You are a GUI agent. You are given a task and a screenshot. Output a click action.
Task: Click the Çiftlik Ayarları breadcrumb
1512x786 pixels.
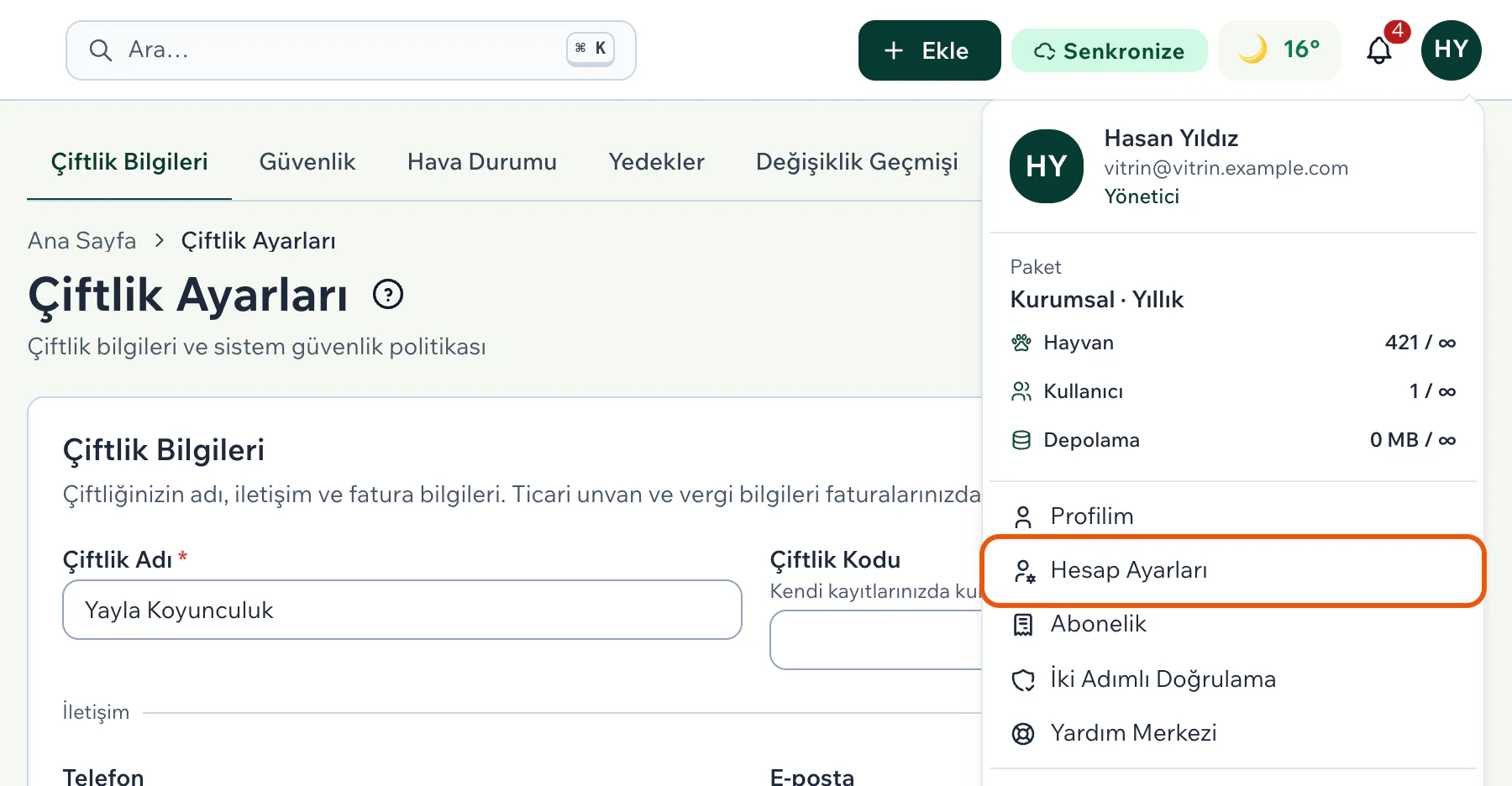tap(258, 241)
